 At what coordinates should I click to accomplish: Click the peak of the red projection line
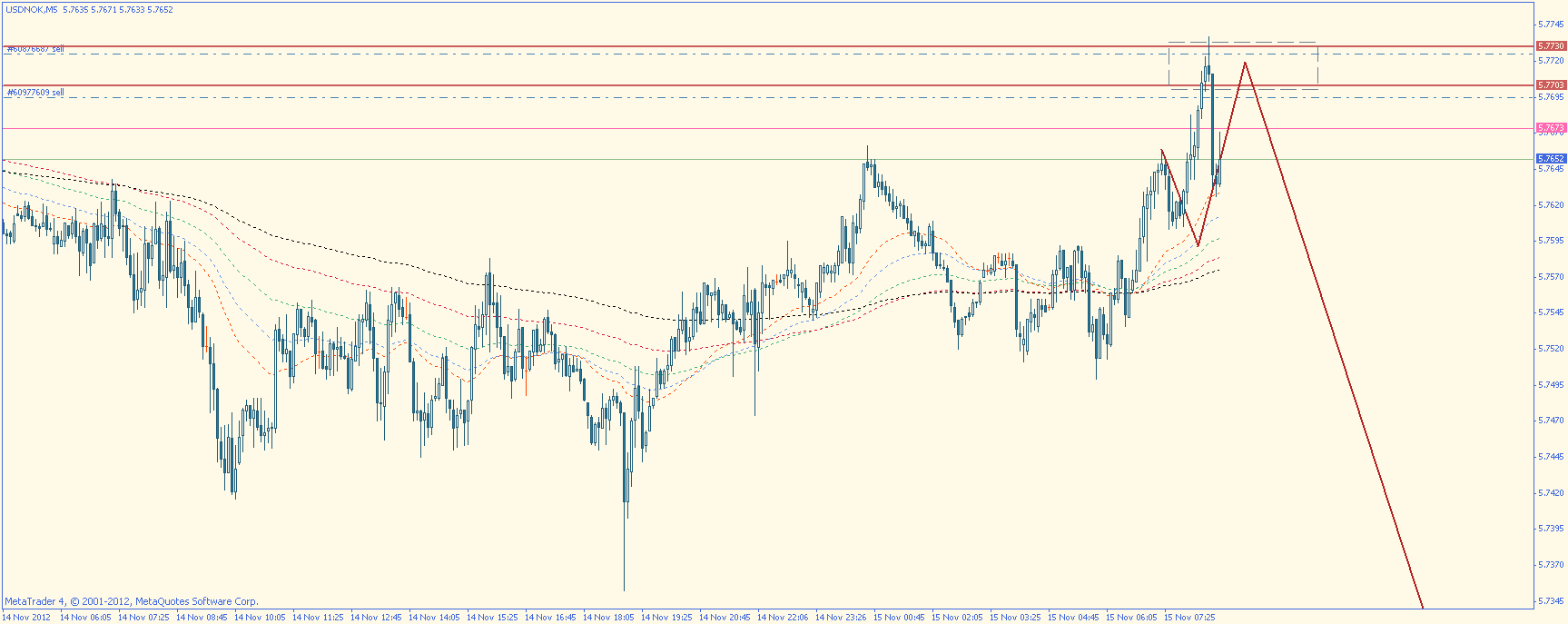[1245, 63]
